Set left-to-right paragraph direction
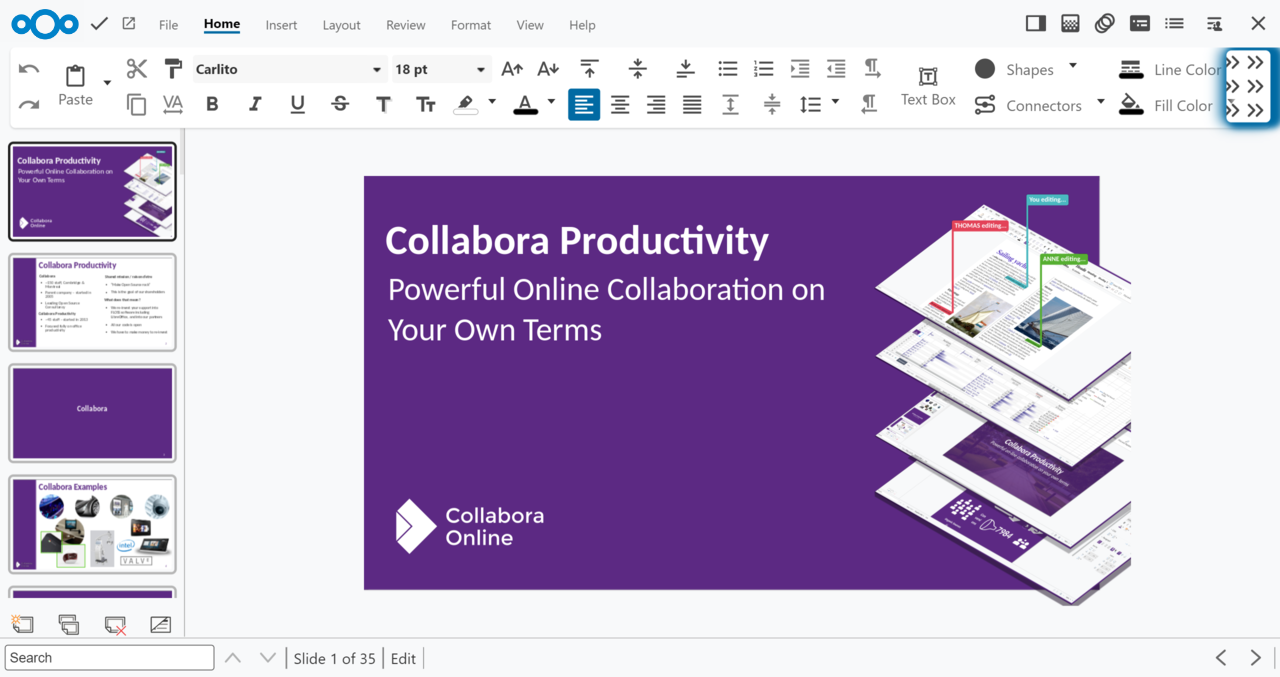The height and width of the screenshot is (677, 1280). coord(872,69)
